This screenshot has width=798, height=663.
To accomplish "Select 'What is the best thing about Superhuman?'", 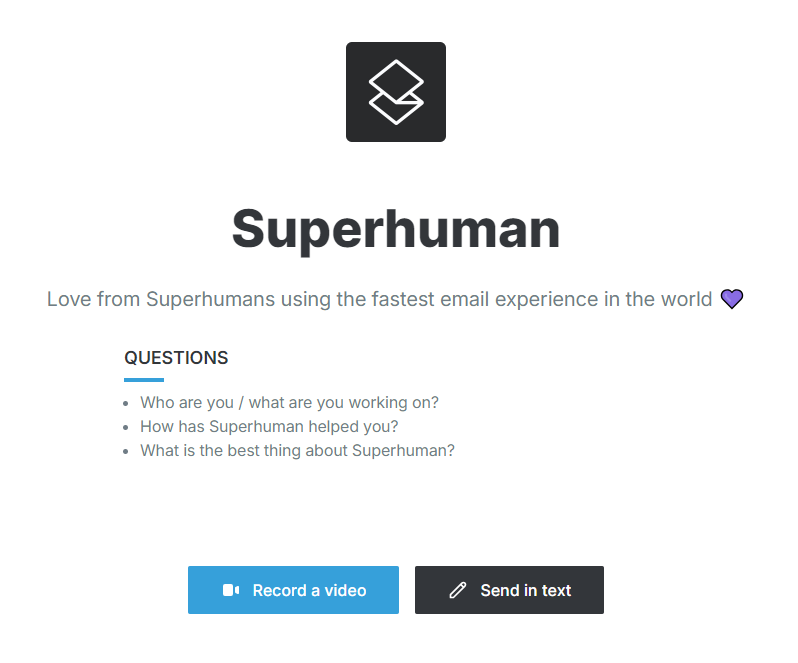I will click(297, 451).
